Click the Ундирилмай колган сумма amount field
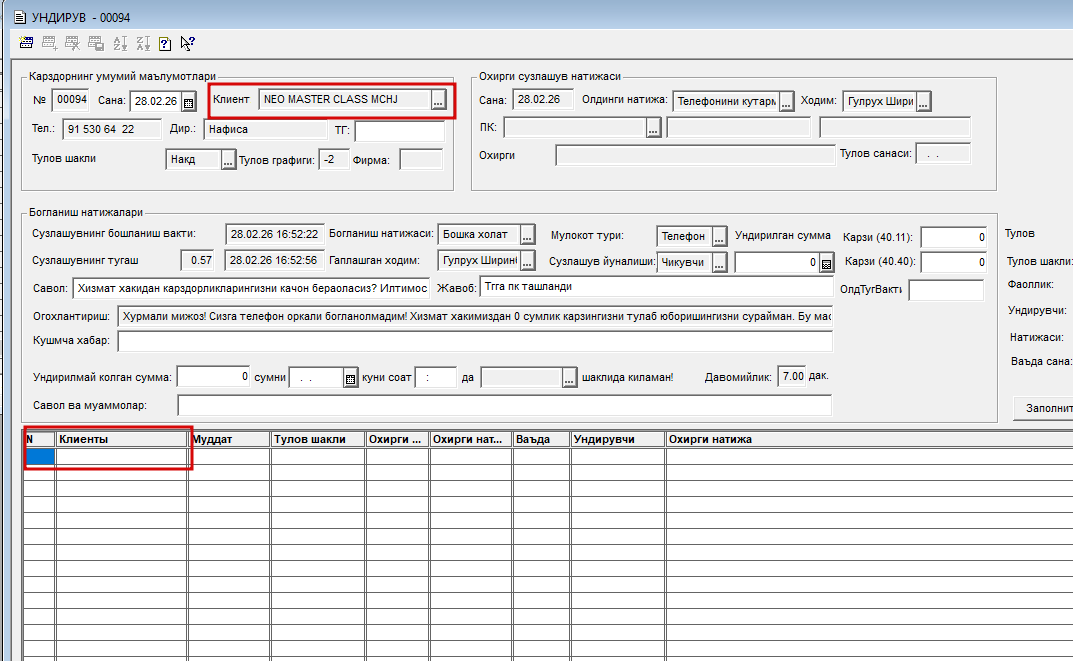 tap(214, 377)
